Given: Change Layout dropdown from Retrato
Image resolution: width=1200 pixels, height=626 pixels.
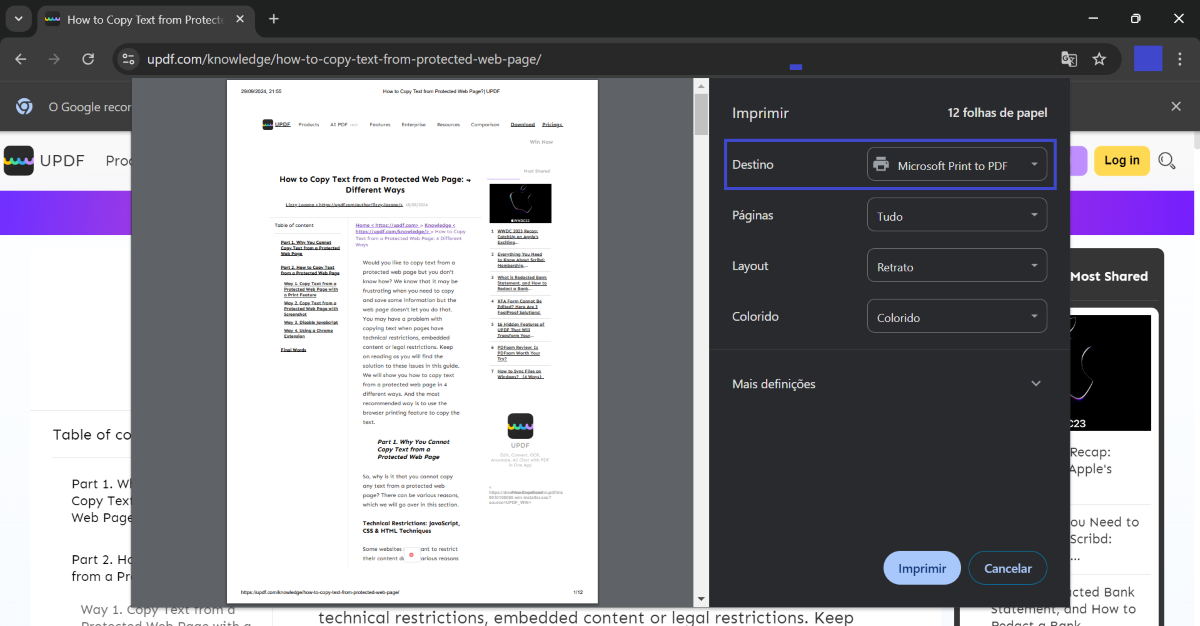Looking at the screenshot, I should (957, 266).
